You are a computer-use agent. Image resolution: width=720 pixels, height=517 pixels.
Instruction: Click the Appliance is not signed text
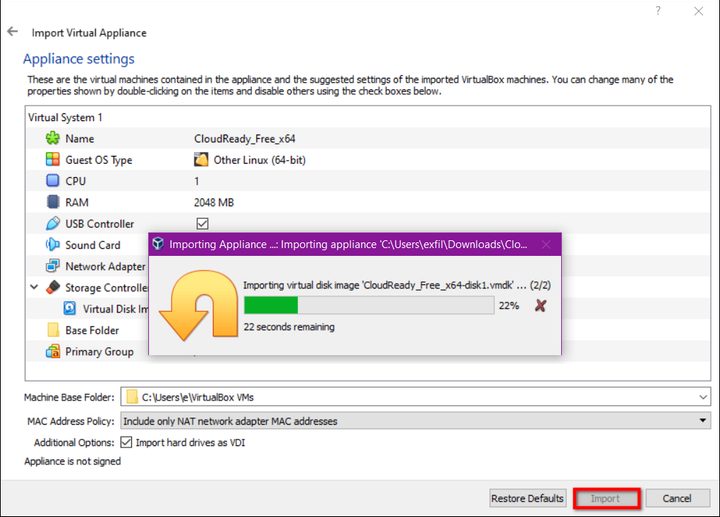73,461
